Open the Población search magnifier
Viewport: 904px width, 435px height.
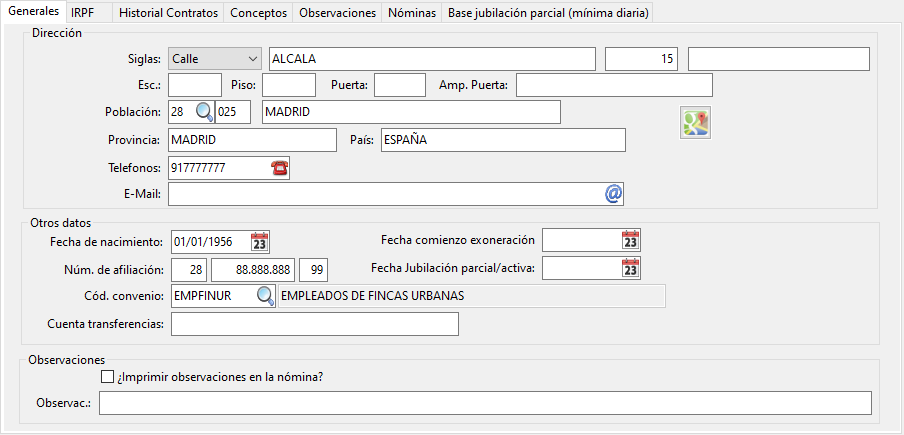203,111
